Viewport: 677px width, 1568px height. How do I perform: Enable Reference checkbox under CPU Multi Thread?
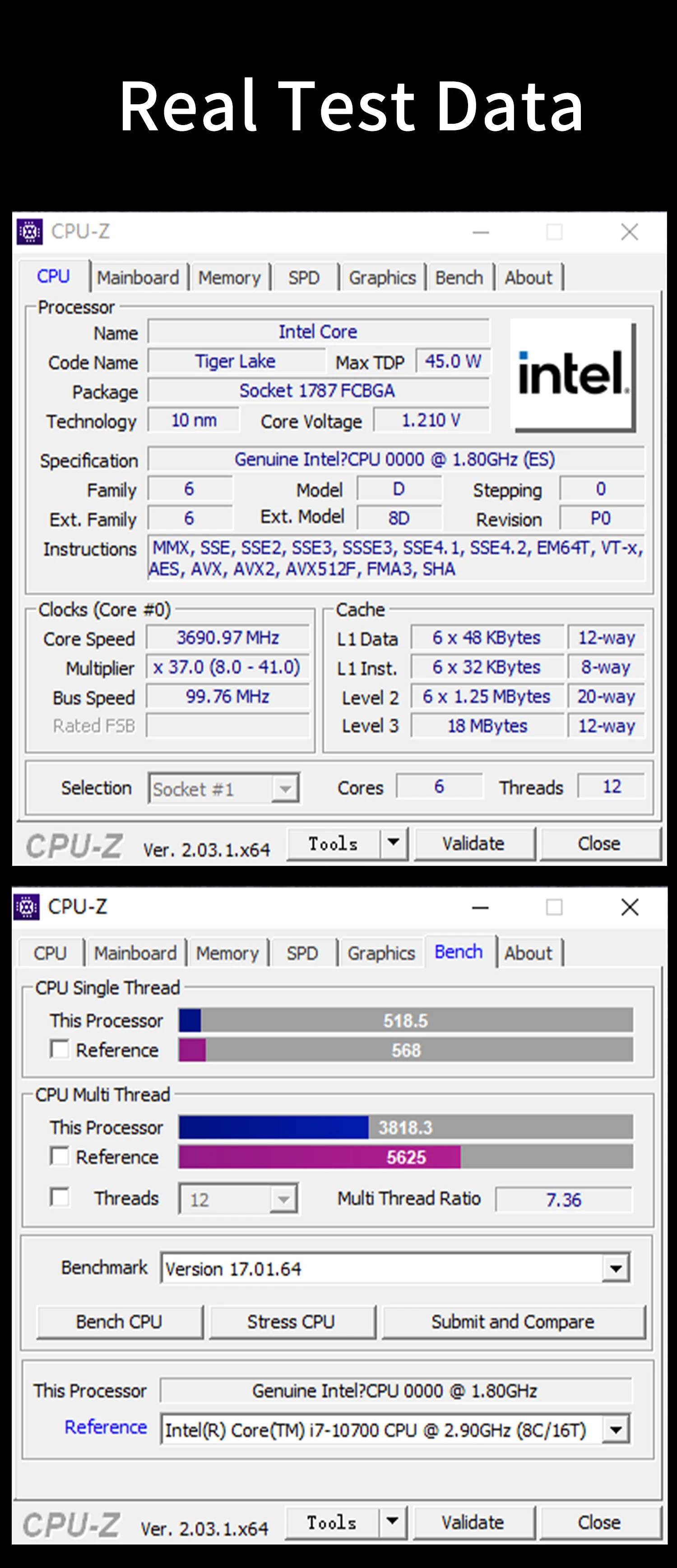pyautogui.click(x=60, y=1155)
